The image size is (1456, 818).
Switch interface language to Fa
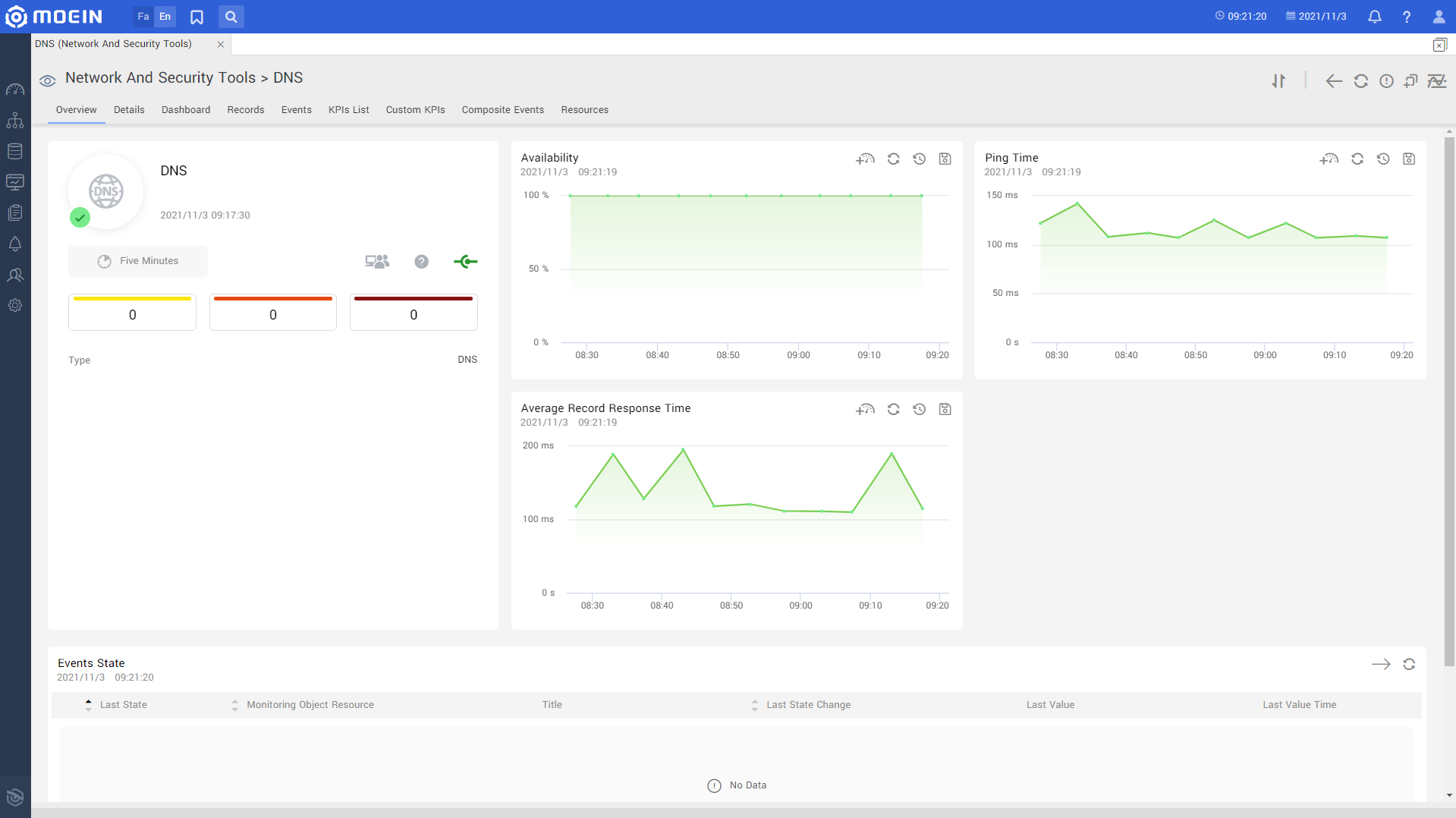coord(143,17)
